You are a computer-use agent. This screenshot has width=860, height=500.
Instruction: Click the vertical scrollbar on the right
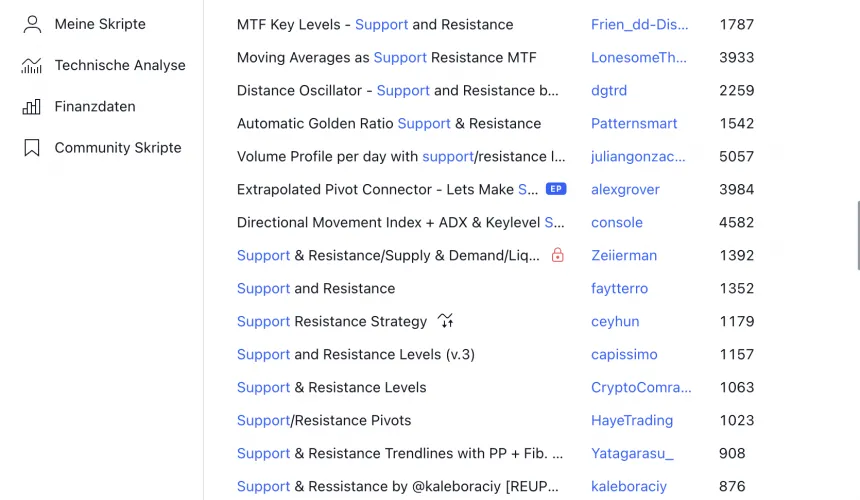[x=857, y=235]
